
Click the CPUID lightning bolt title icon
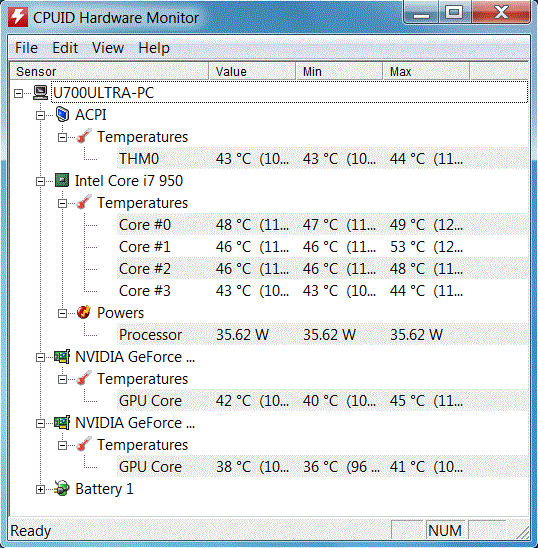coord(18,17)
